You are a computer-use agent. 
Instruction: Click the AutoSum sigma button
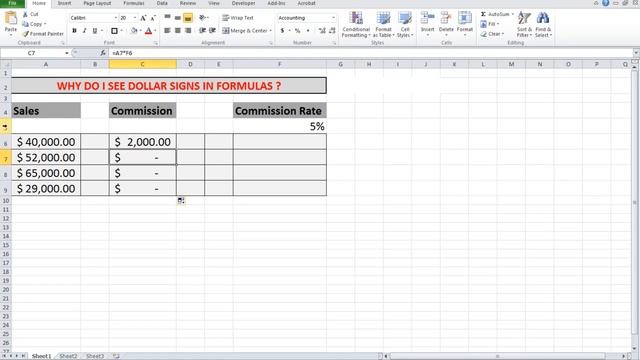(x=495, y=14)
